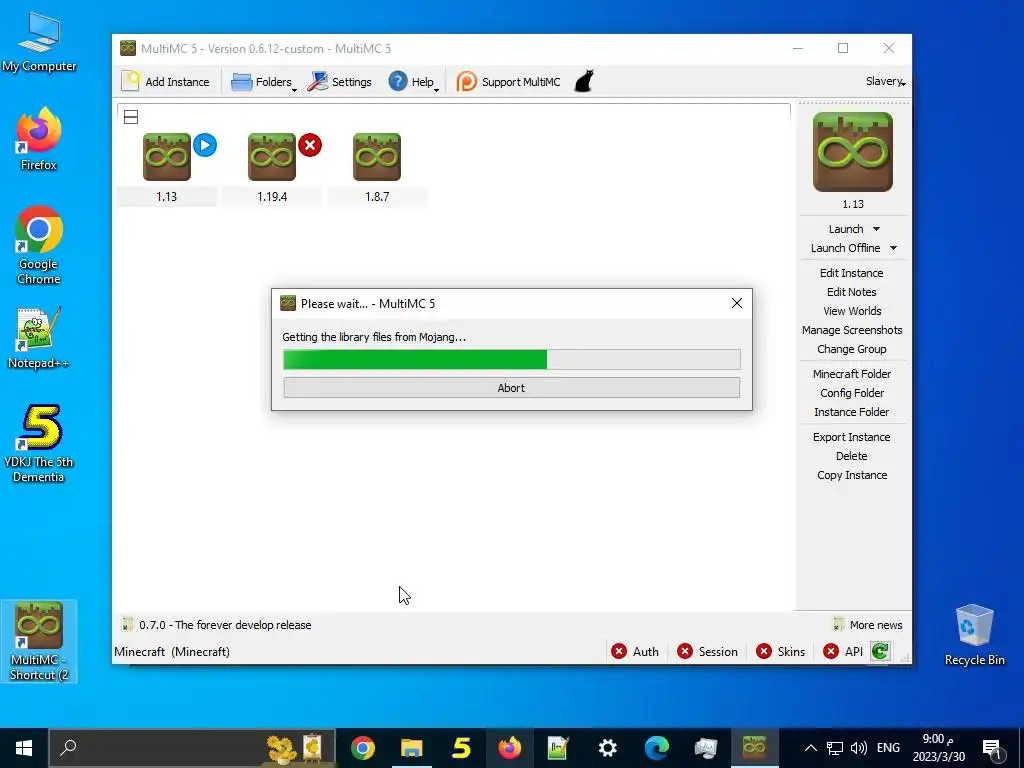This screenshot has width=1024, height=768.
Task: Open Notepad++ desktop shortcut
Action: click(x=39, y=338)
